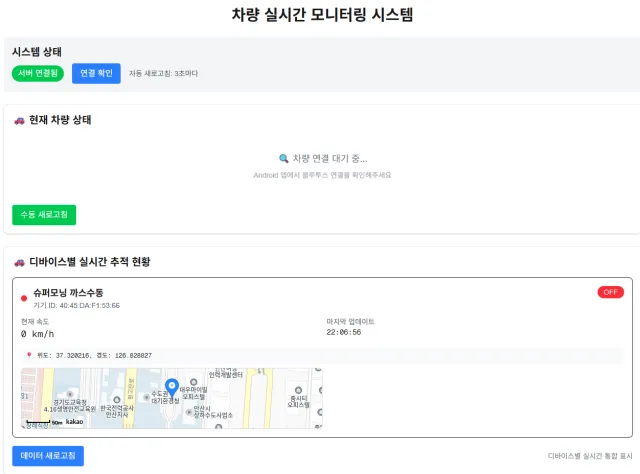Click the 22:06:56 last update time
The height and width of the screenshot is (474, 640).
344,332
